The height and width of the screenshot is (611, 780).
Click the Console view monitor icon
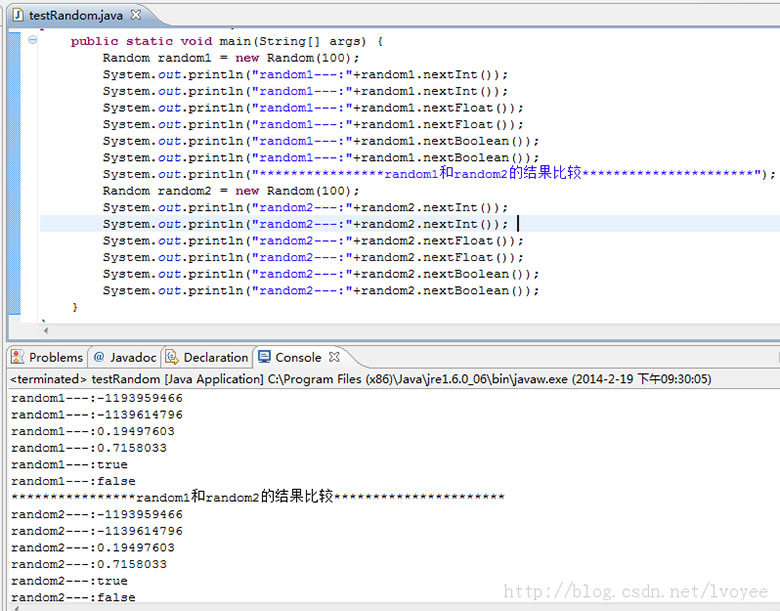click(x=264, y=357)
